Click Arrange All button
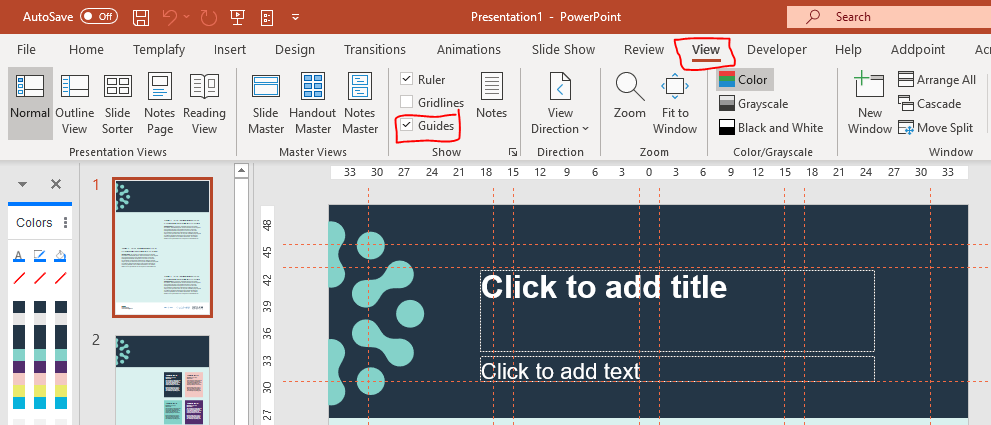Image resolution: width=991 pixels, height=425 pixels. coord(937,80)
